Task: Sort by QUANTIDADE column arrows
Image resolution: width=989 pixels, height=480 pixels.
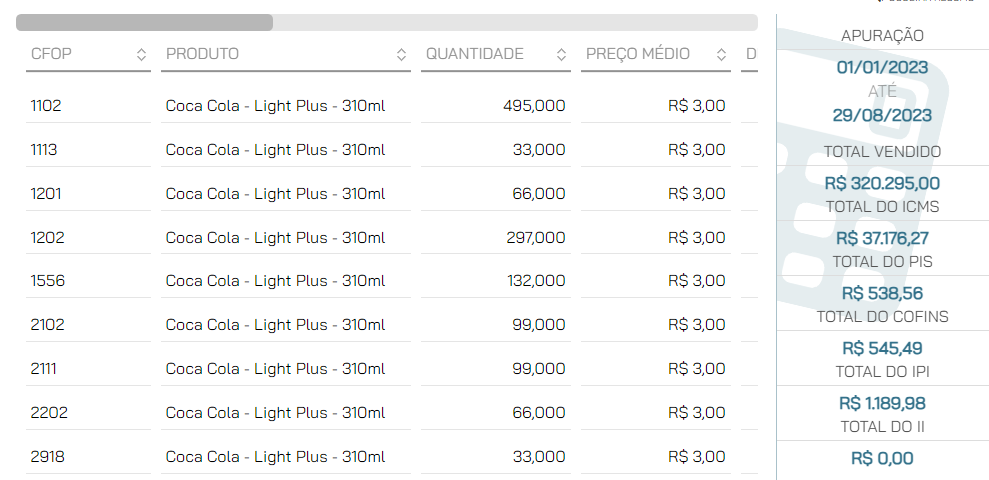Action: tap(561, 54)
